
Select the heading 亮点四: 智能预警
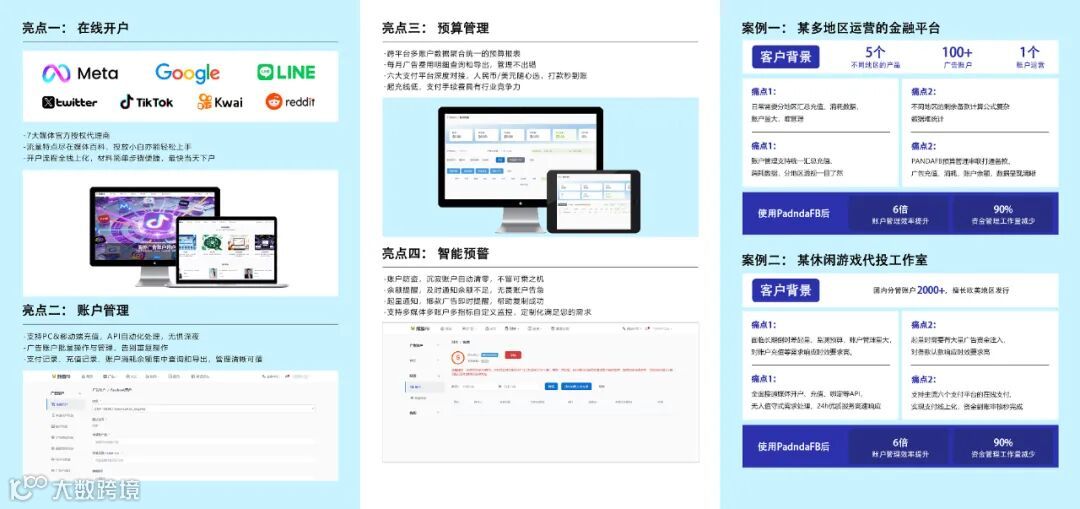435,253
